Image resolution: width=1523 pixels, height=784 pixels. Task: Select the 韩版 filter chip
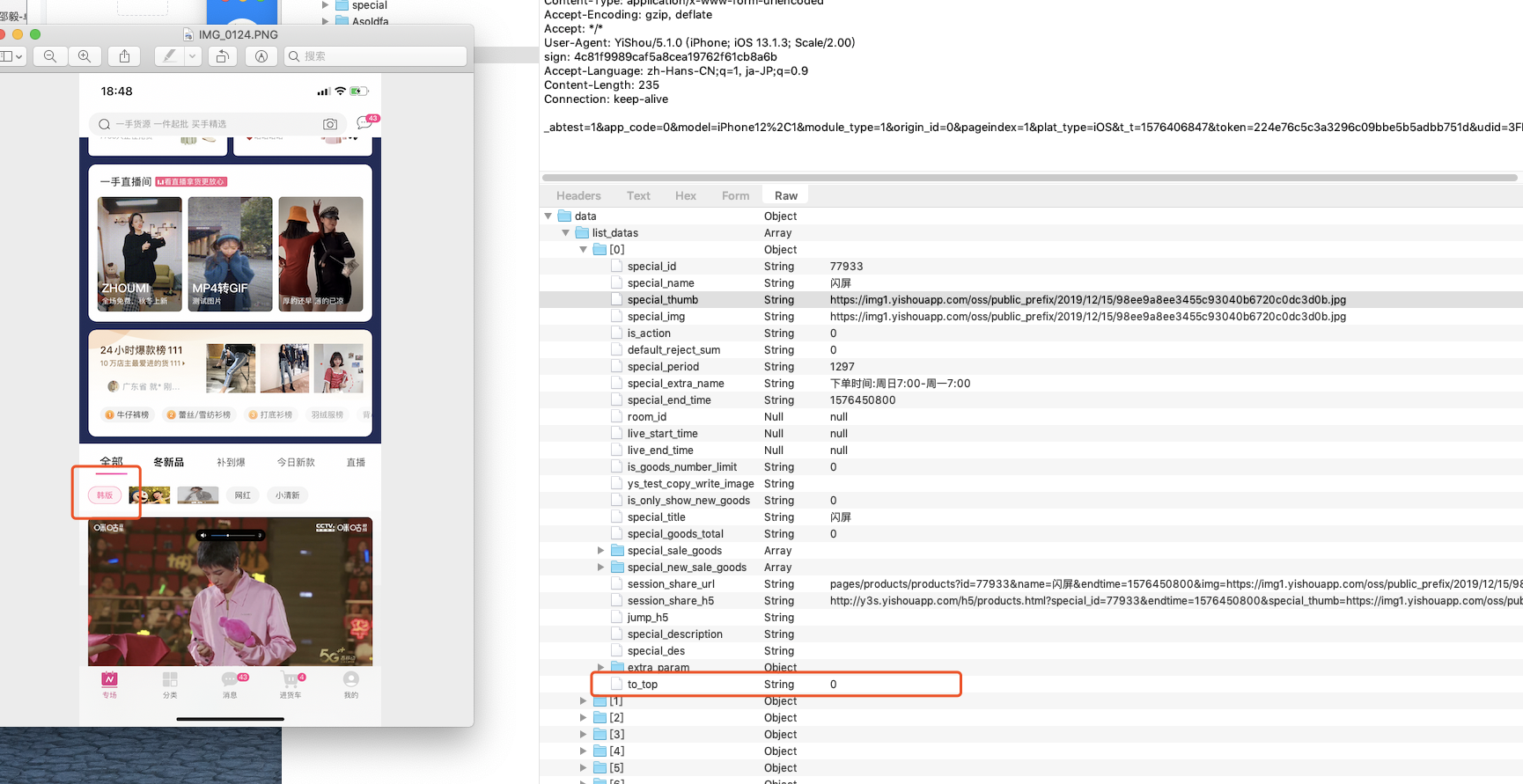pos(105,495)
